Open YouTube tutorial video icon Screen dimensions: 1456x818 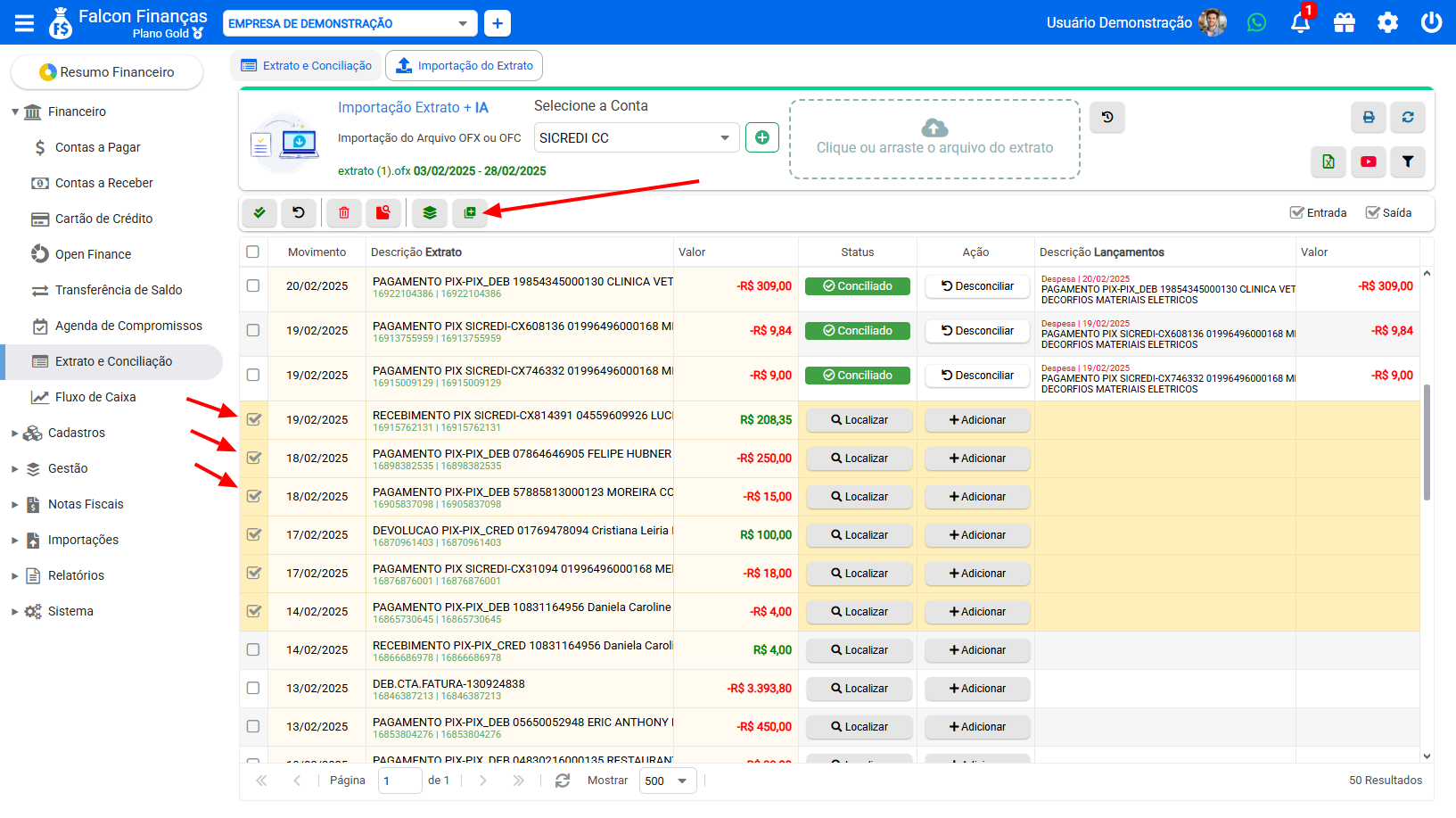[x=1369, y=161]
